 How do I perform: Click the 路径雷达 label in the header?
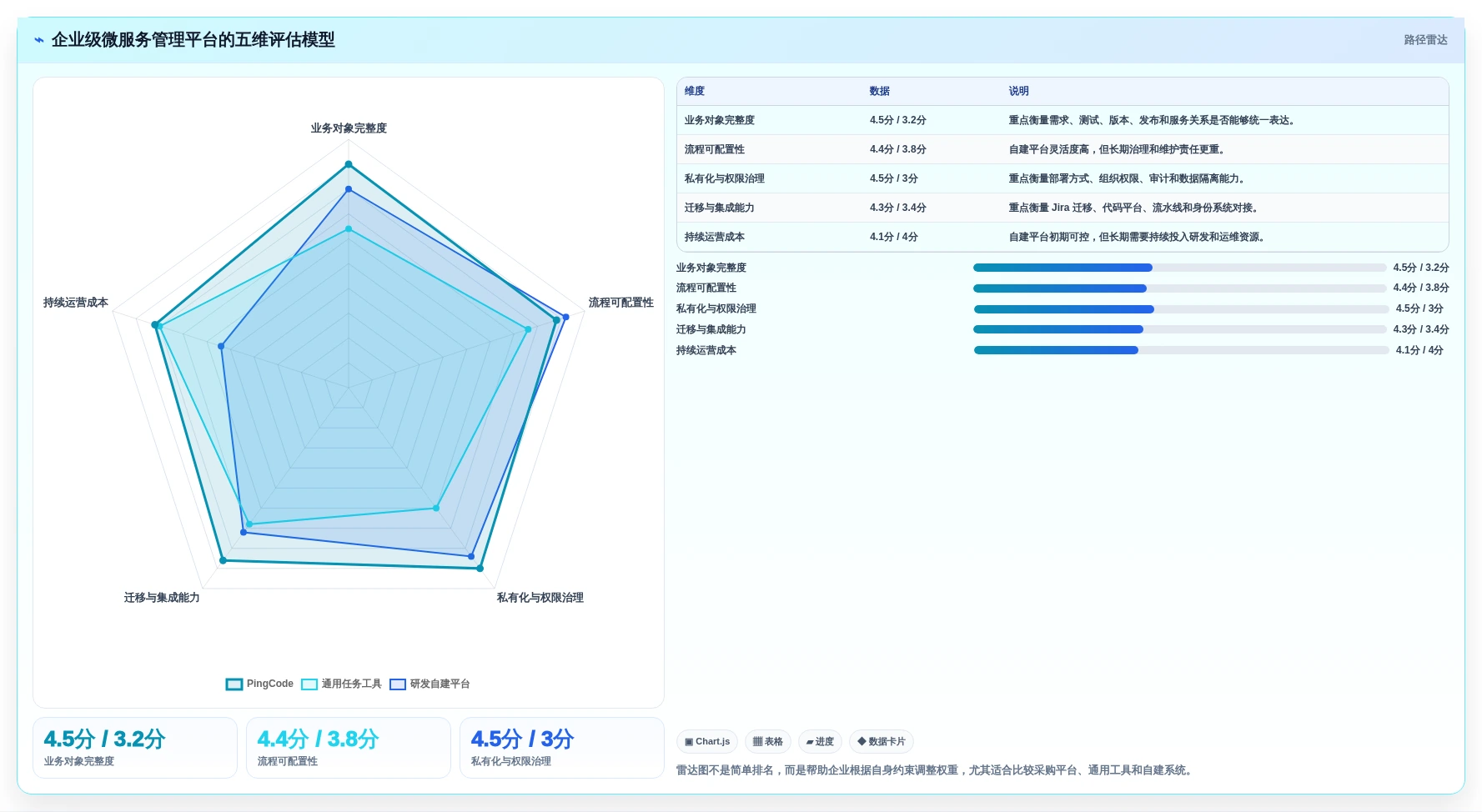1425,40
